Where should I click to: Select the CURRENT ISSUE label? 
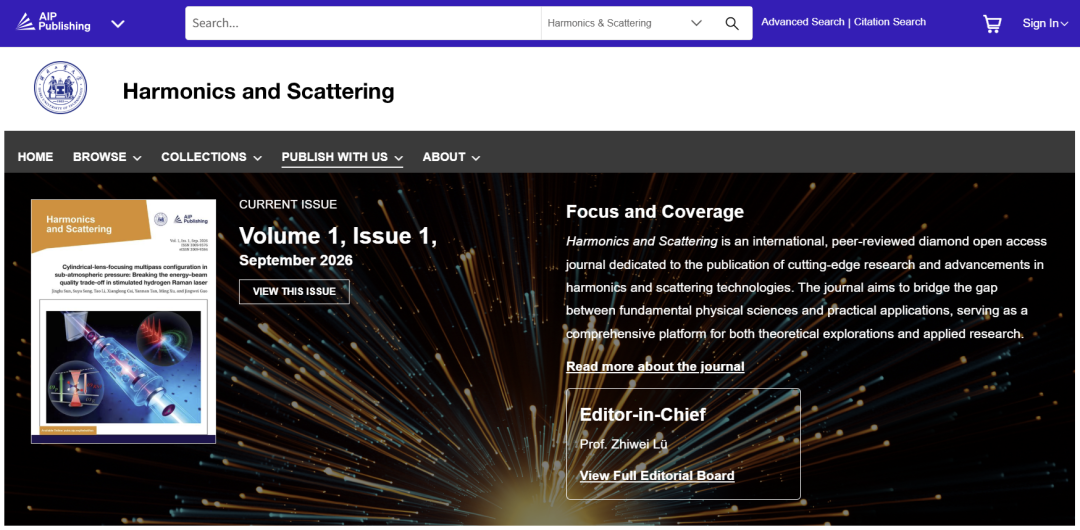(x=288, y=205)
